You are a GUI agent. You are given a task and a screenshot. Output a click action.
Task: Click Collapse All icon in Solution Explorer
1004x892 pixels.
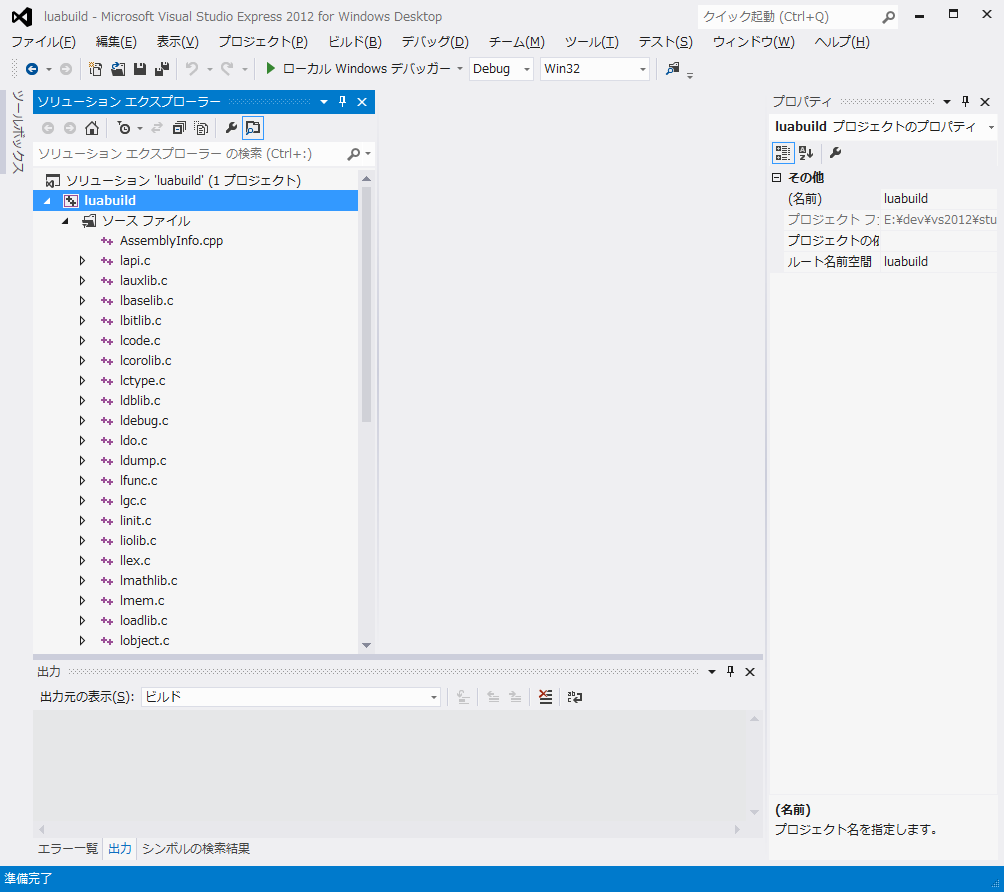(x=179, y=128)
